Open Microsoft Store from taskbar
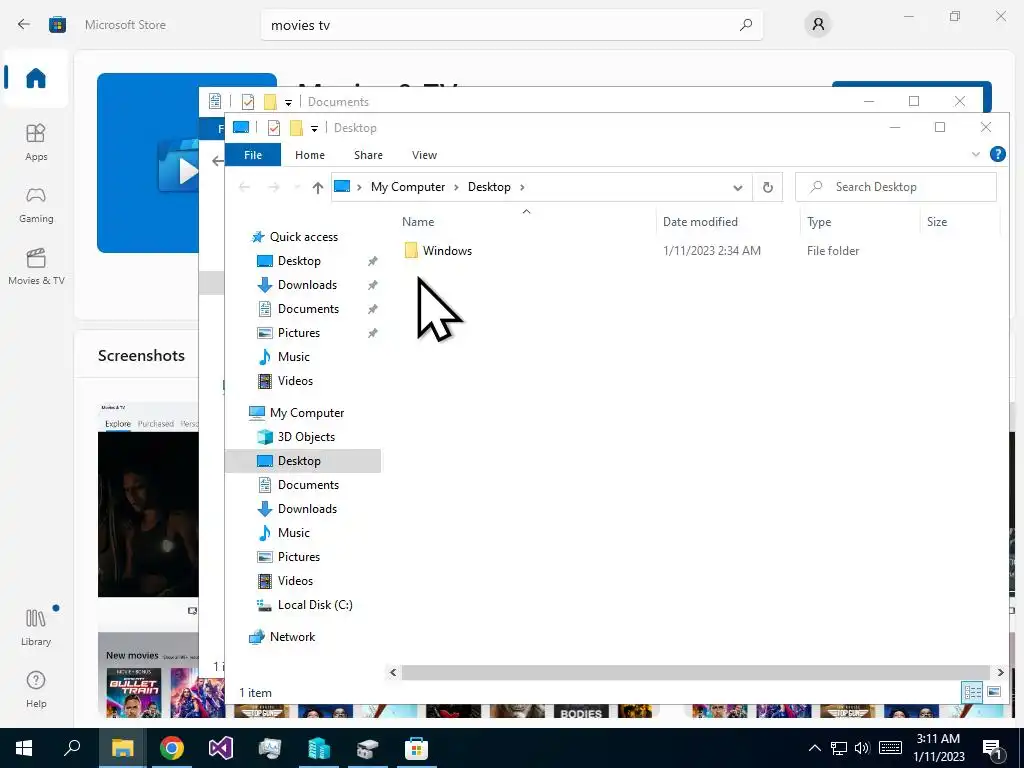 pos(416,748)
